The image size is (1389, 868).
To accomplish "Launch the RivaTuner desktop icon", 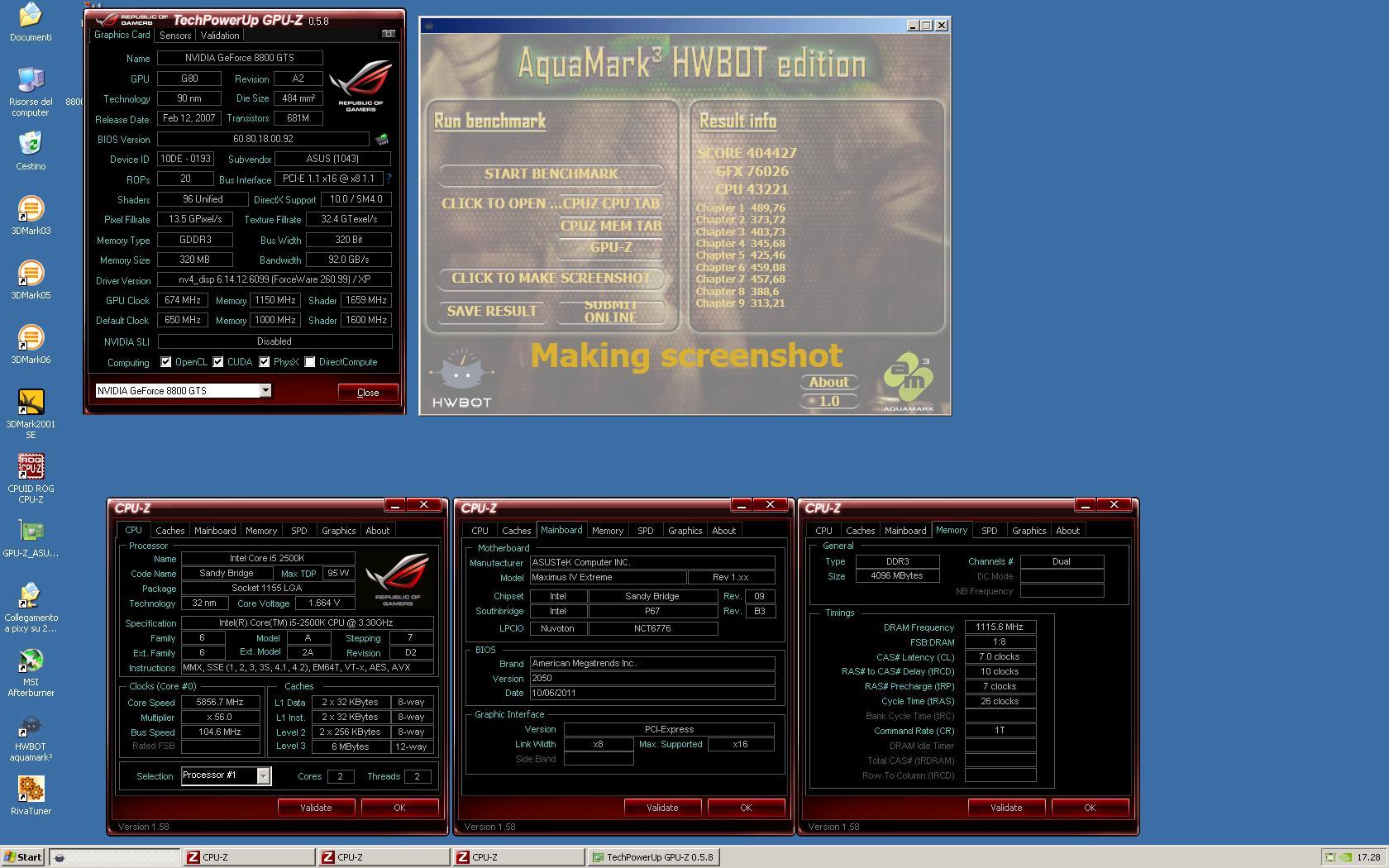I will point(31,796).
